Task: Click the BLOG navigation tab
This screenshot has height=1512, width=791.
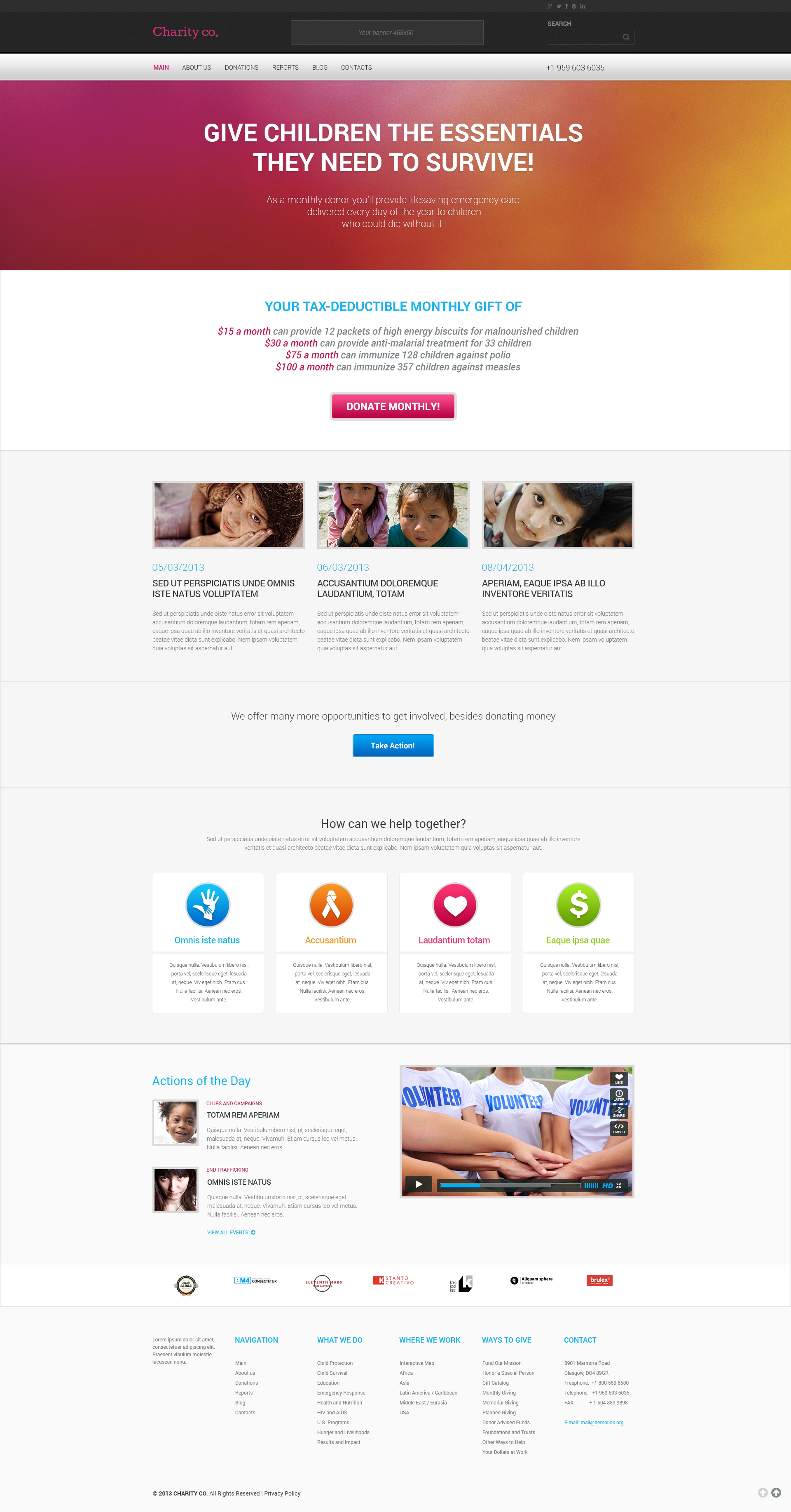Action: click(x=321, y=68)
